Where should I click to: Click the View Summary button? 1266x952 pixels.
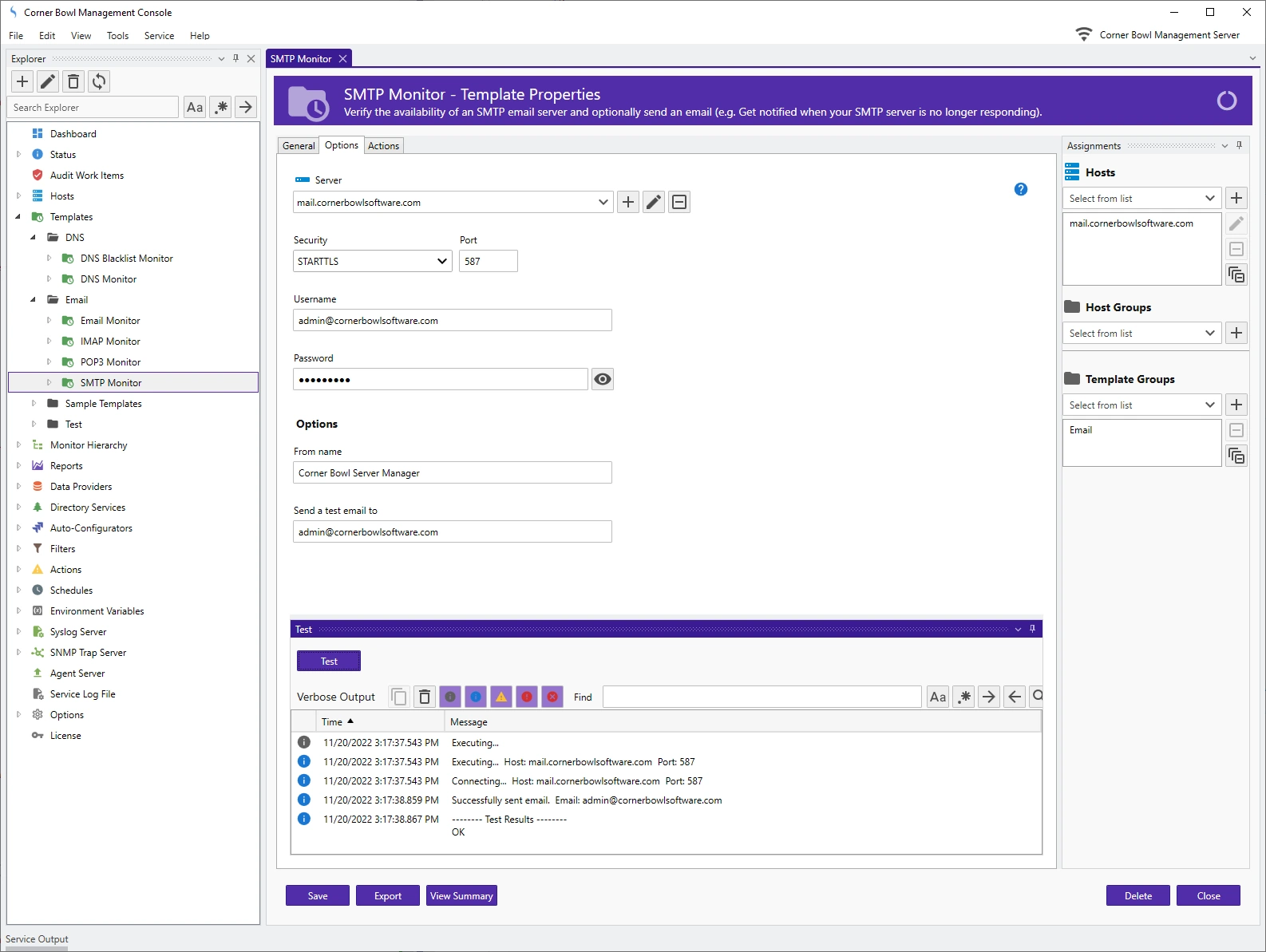point(461,895)
